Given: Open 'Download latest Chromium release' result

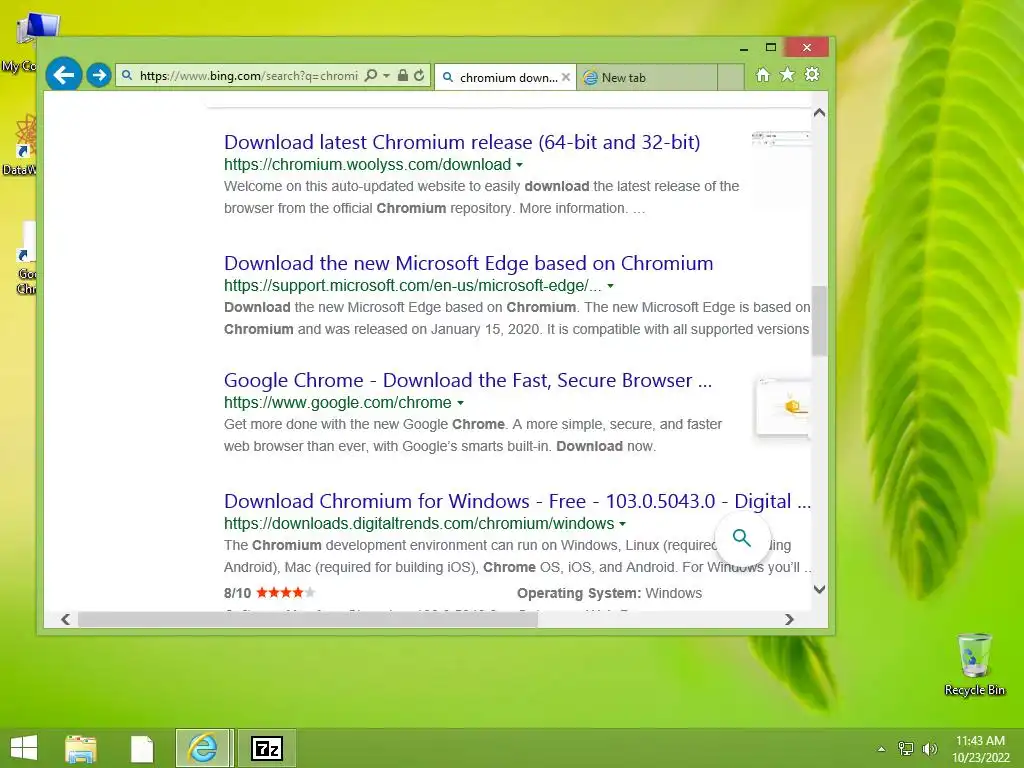Looking at the screenshot, I should (x=462, y=142).
